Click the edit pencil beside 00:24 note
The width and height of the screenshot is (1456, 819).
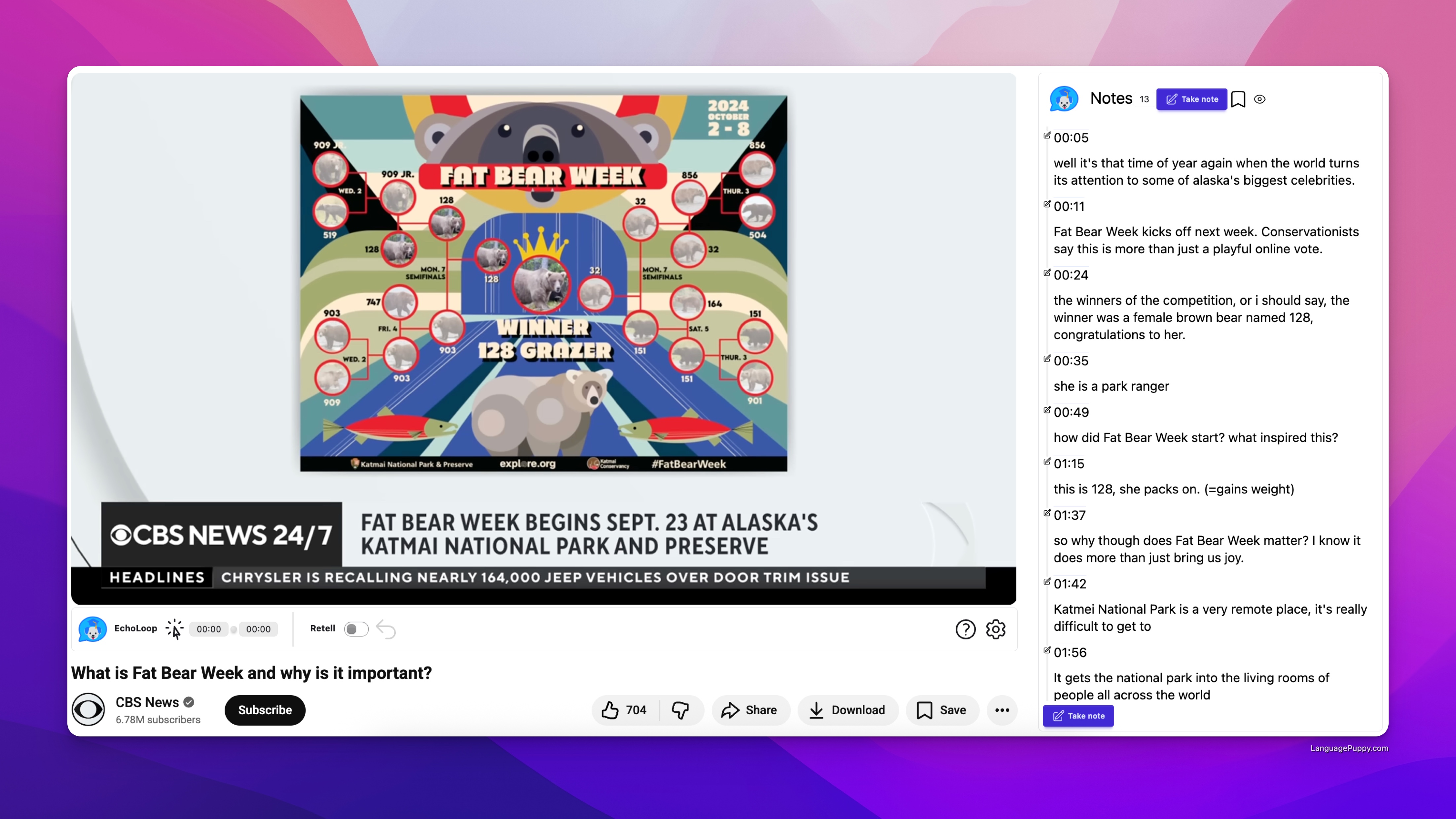click(1047, 272)
